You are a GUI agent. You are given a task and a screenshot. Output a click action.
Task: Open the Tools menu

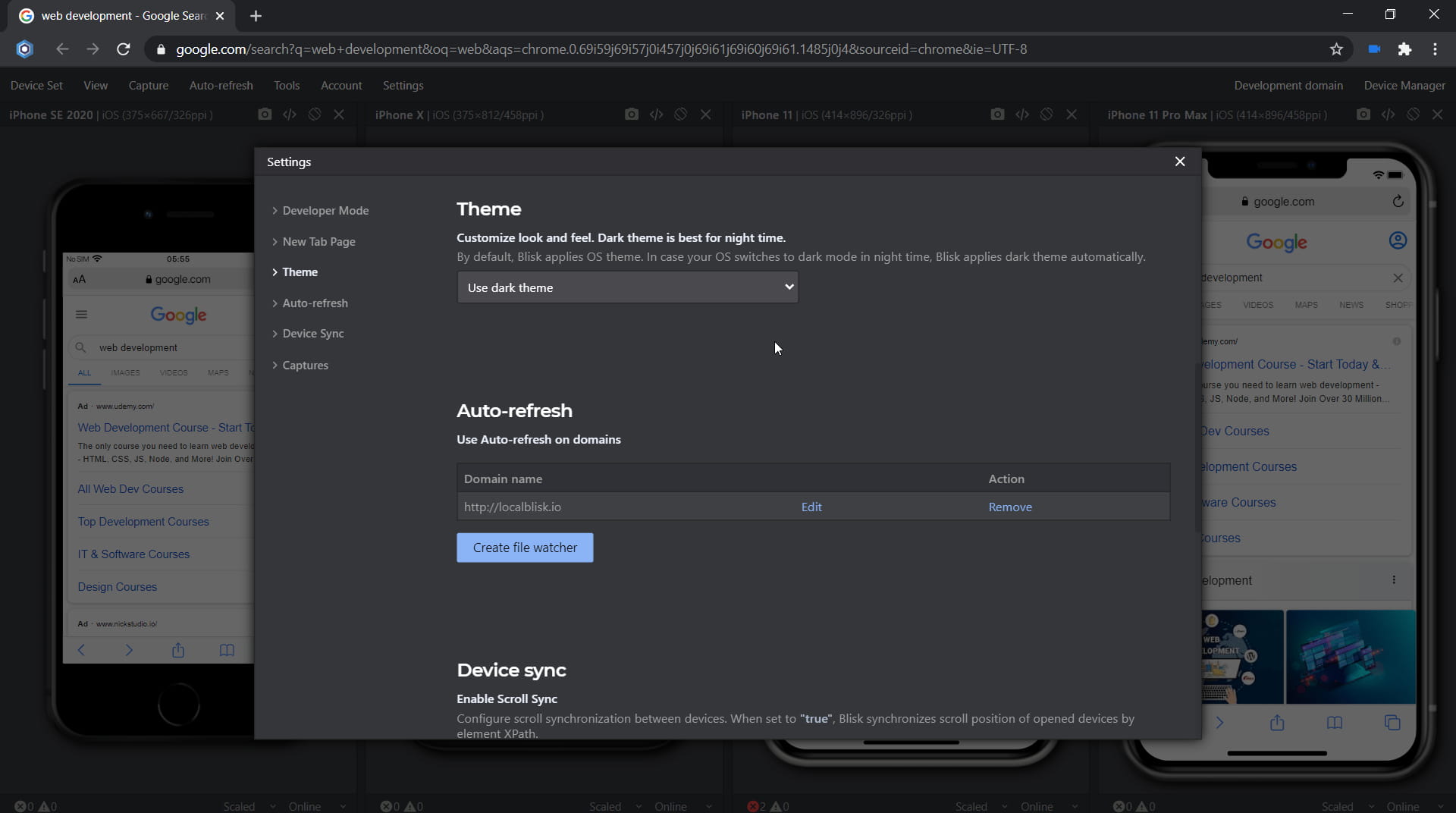(x=286, y=85)
